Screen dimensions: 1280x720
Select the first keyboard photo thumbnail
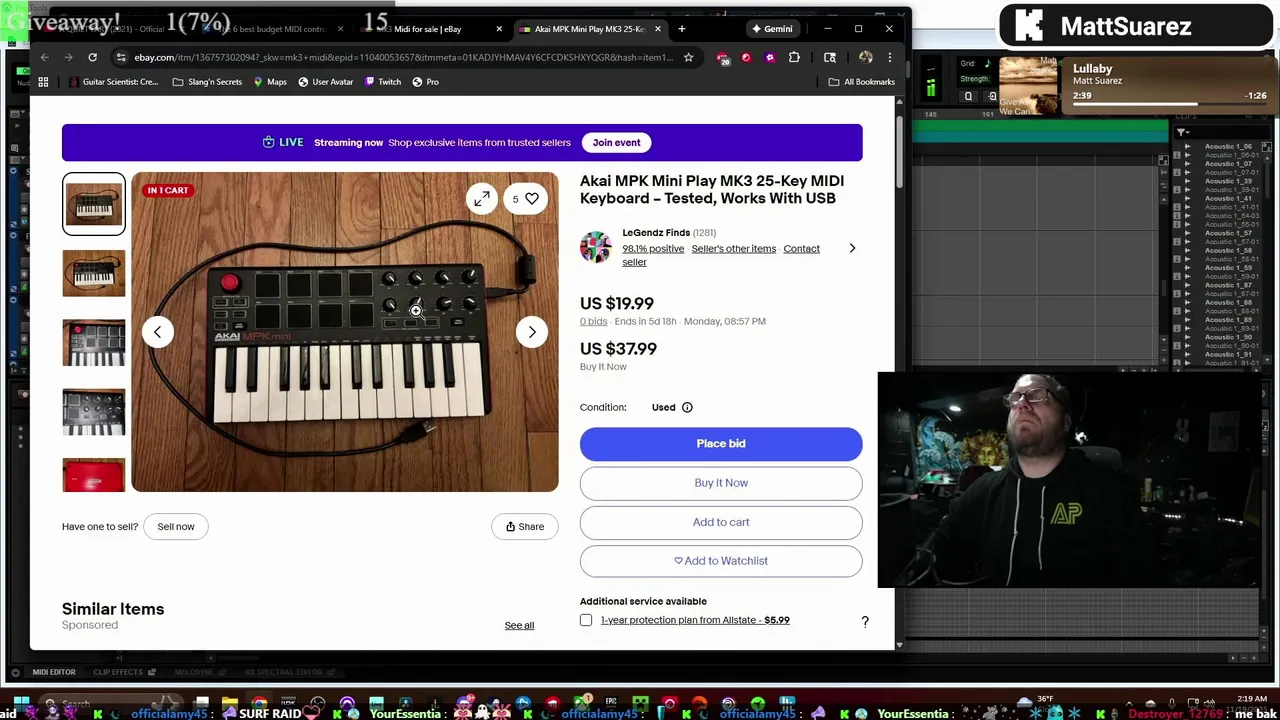tap(94, 204)
